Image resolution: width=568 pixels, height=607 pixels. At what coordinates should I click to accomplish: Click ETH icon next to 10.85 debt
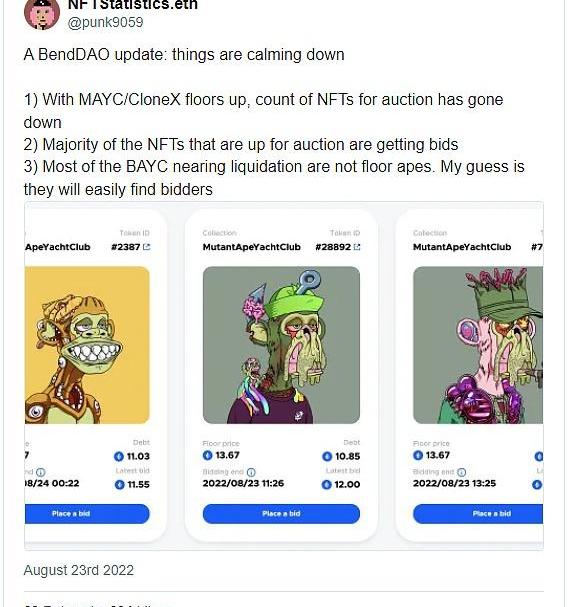(327, 456)
